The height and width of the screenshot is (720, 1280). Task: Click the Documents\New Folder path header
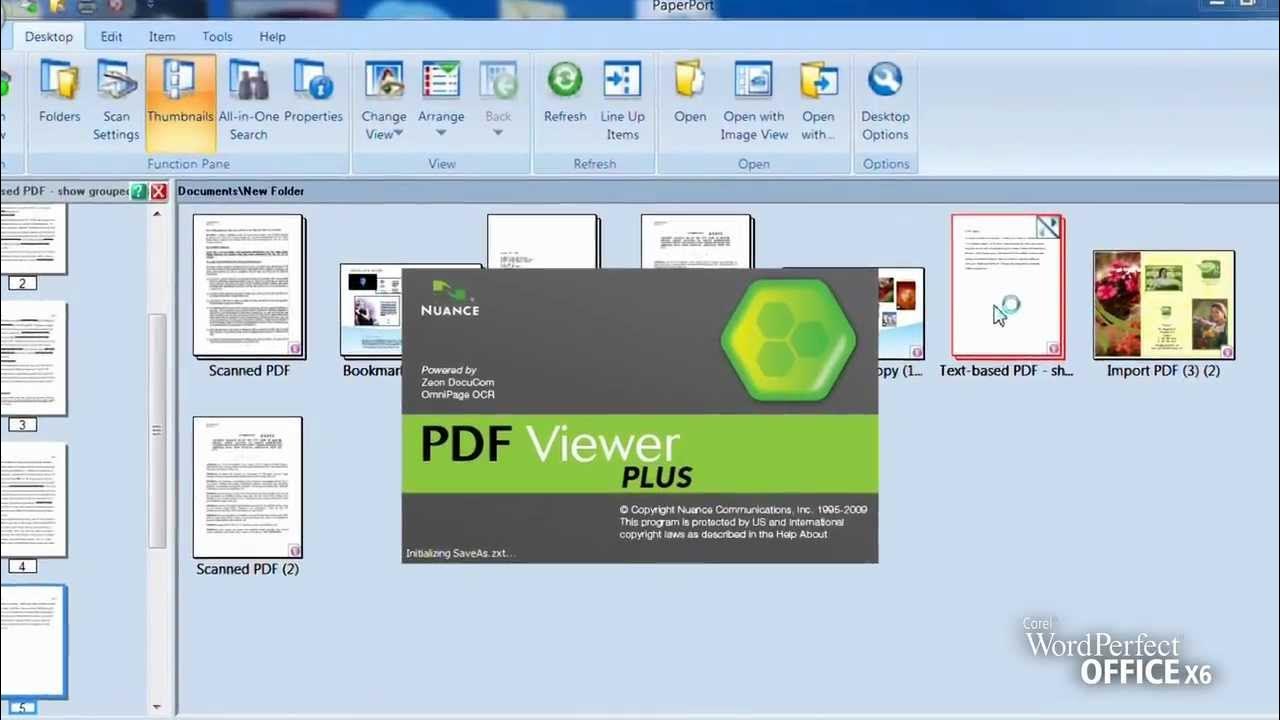[241, 191]
